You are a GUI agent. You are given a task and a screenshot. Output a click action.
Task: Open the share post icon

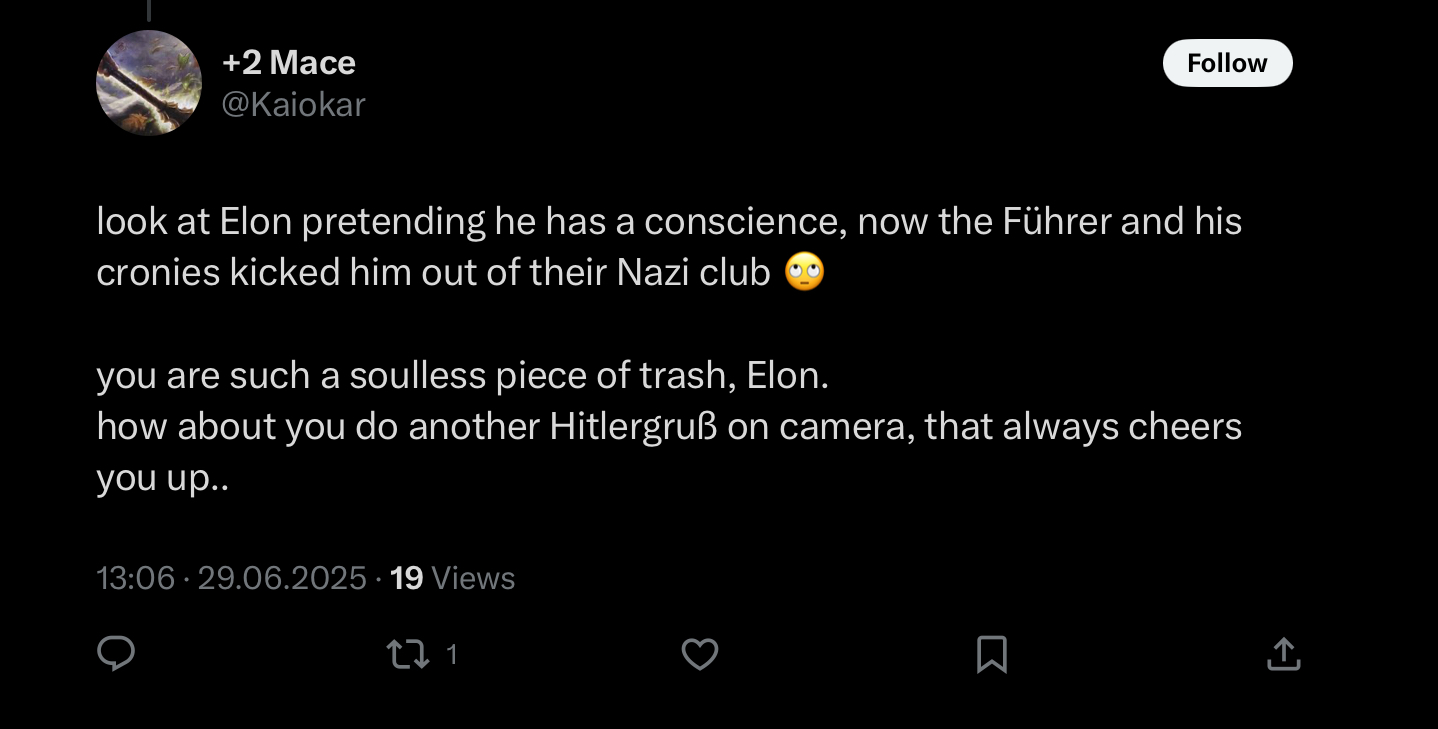1283,654
